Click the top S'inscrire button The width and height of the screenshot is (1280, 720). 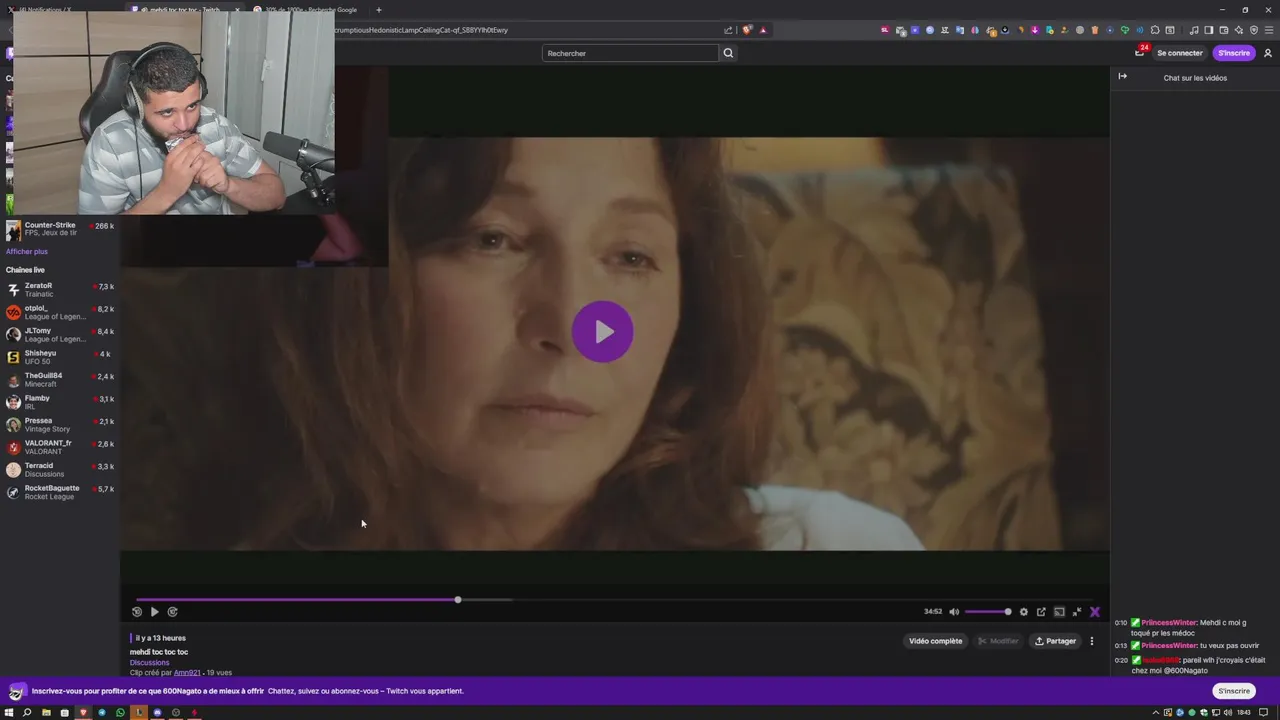(1234, 53)
